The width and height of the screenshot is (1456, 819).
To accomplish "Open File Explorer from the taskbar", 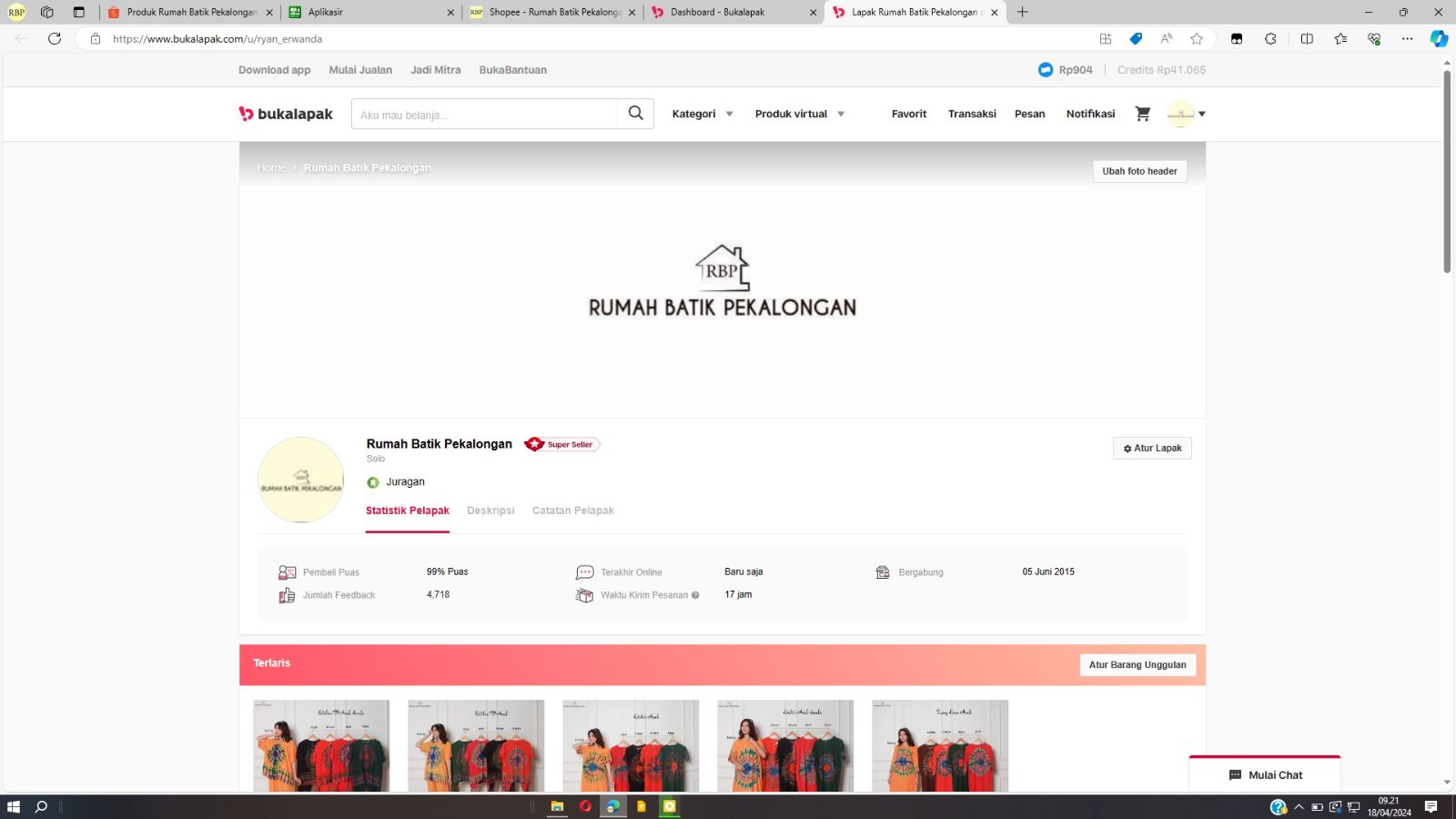I will click(557, 806).
